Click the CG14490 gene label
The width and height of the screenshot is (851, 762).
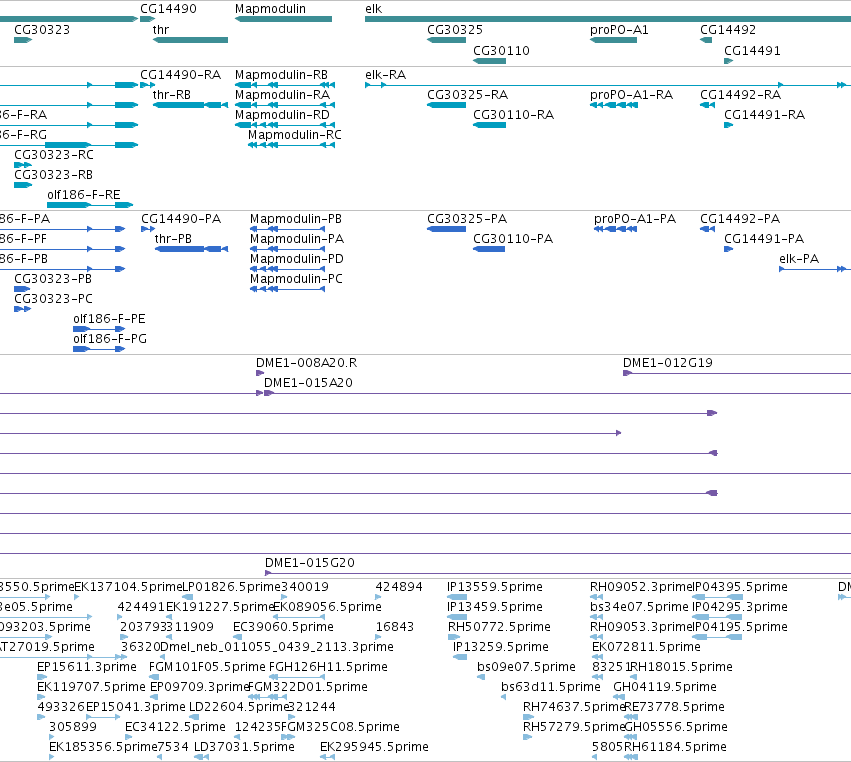[168, 9]
